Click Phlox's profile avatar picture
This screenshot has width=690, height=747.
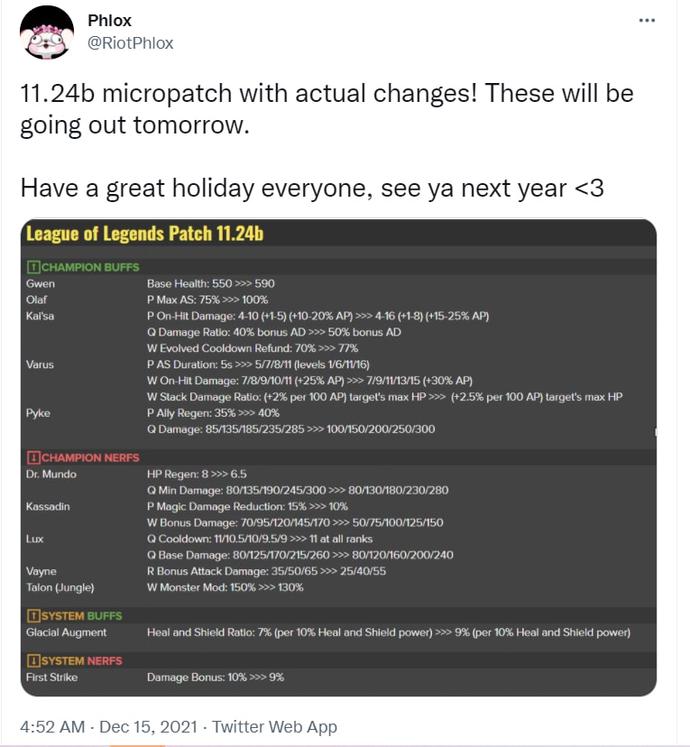(46, 32)
